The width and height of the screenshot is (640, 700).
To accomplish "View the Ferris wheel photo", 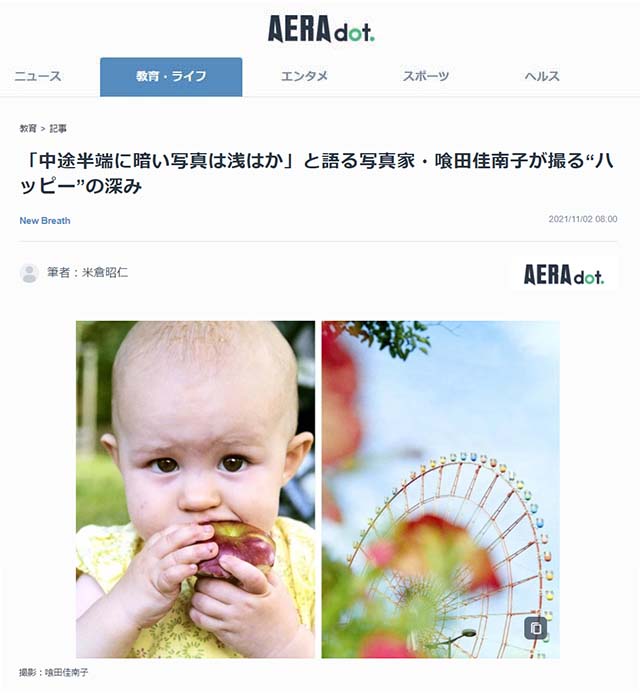I will (x=441, y=489).
